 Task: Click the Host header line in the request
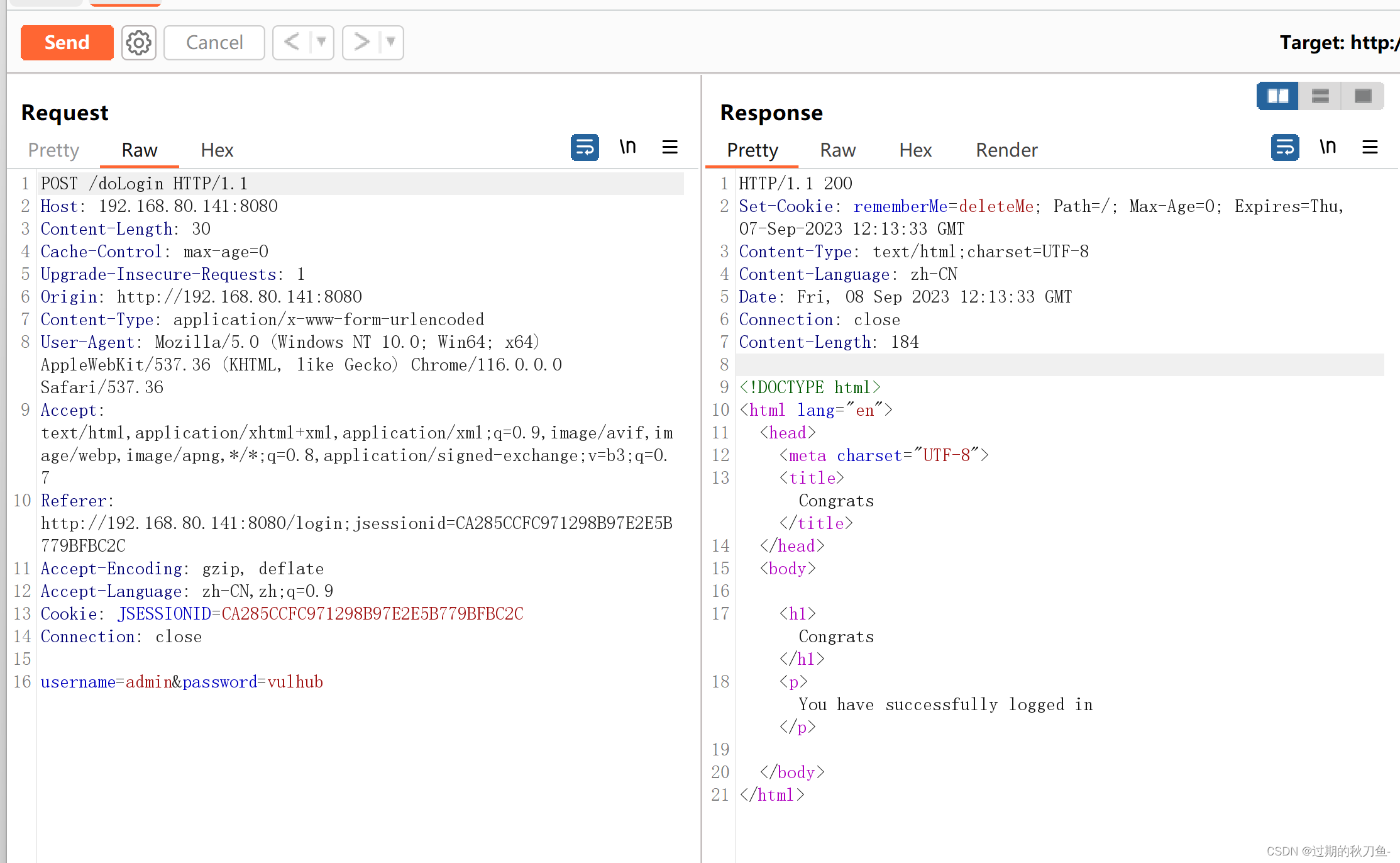159,206
